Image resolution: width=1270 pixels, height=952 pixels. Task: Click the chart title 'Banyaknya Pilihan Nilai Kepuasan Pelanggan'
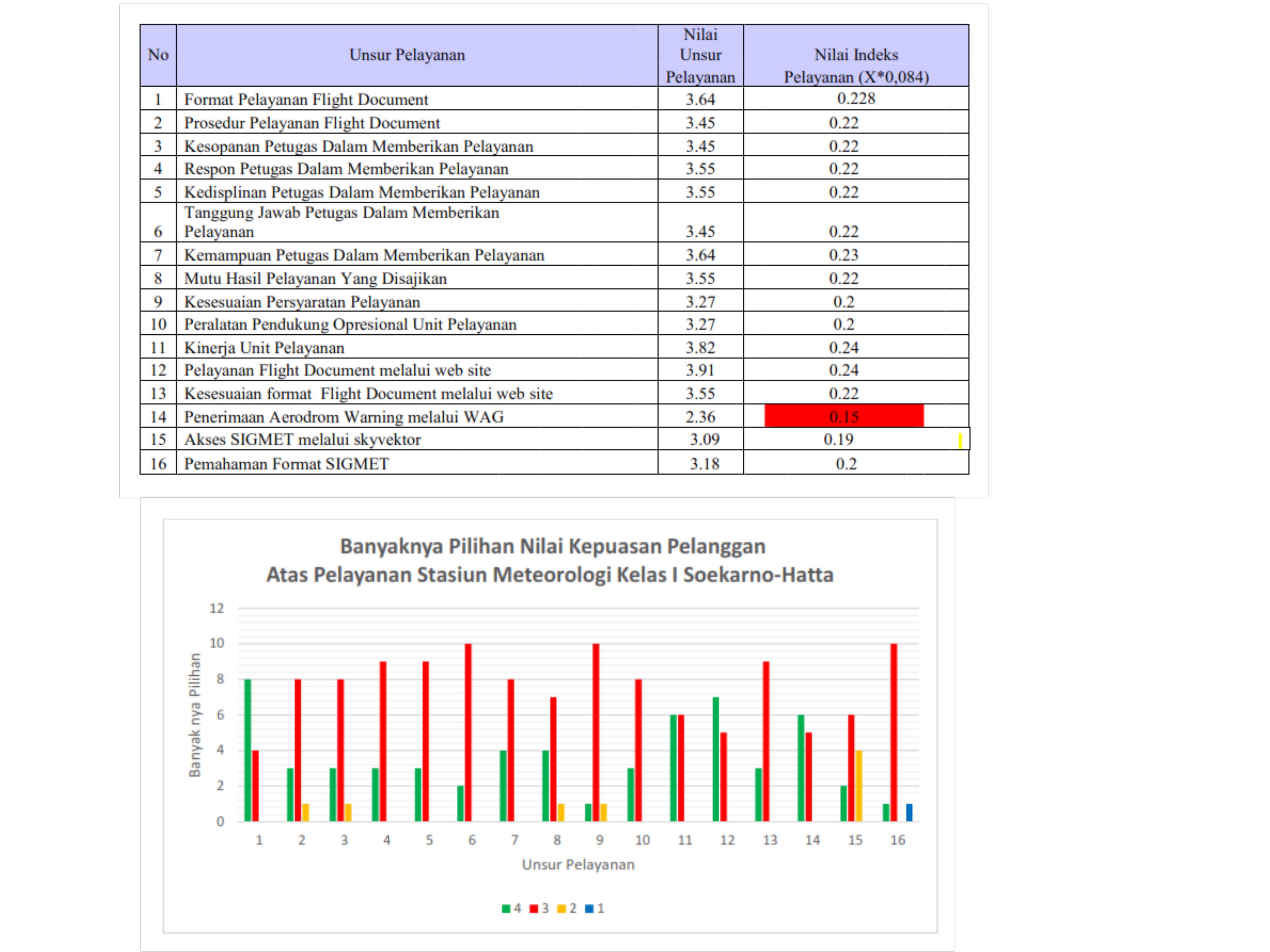[x=552, y=546]
